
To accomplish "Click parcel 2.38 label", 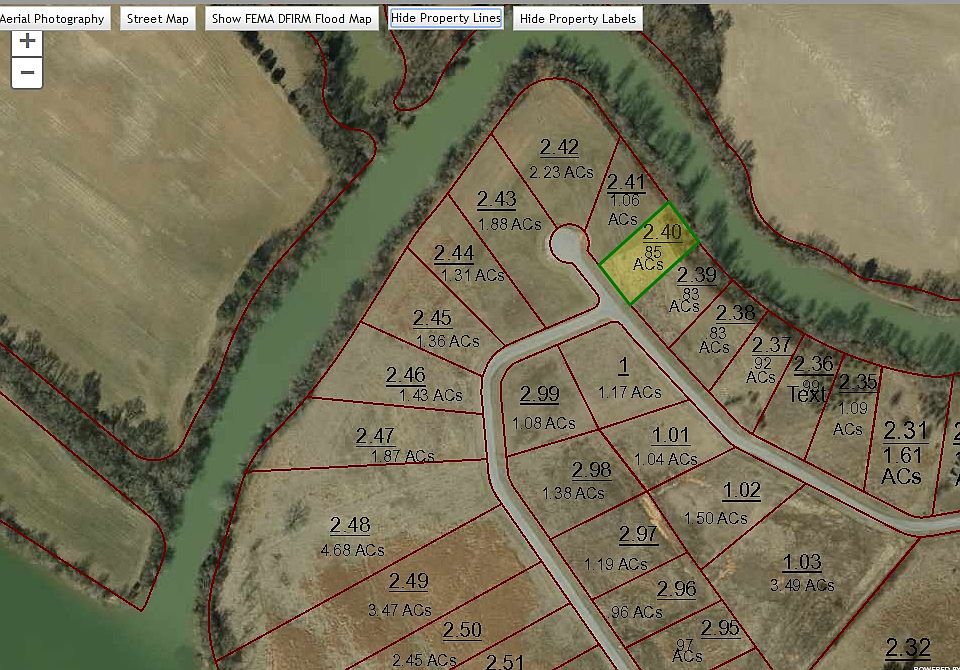I will point(735,313).
